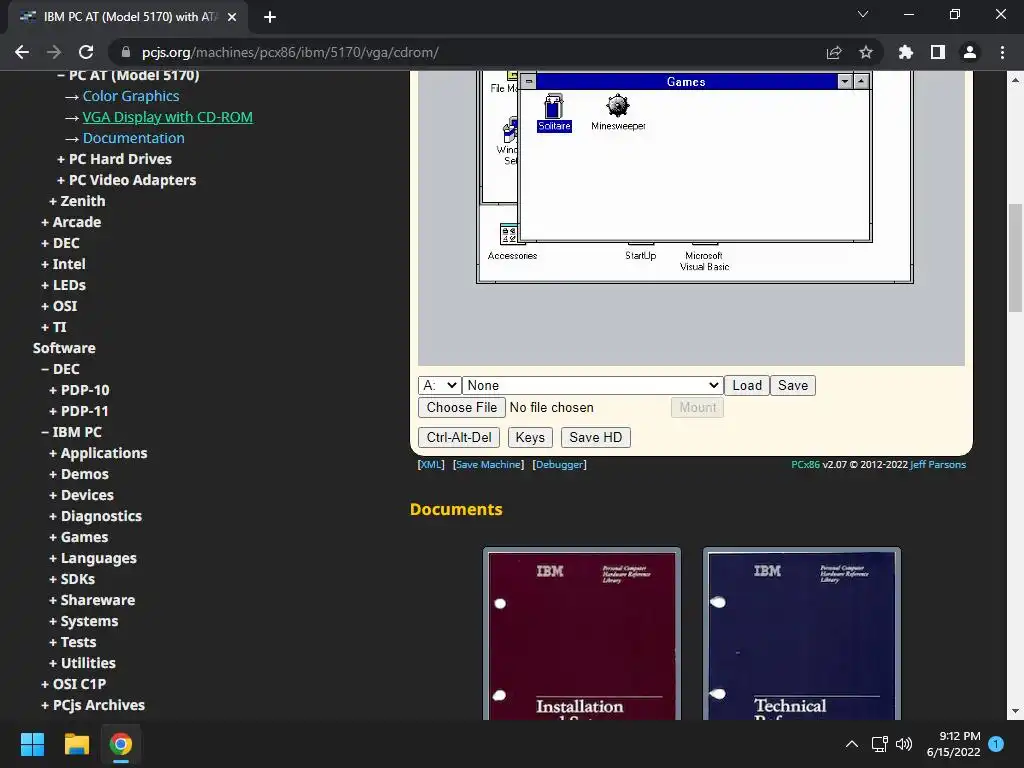Screen dimensions: 1024x768
Task: Open the Chrome three-dot menu
Action: point(1002,52)
